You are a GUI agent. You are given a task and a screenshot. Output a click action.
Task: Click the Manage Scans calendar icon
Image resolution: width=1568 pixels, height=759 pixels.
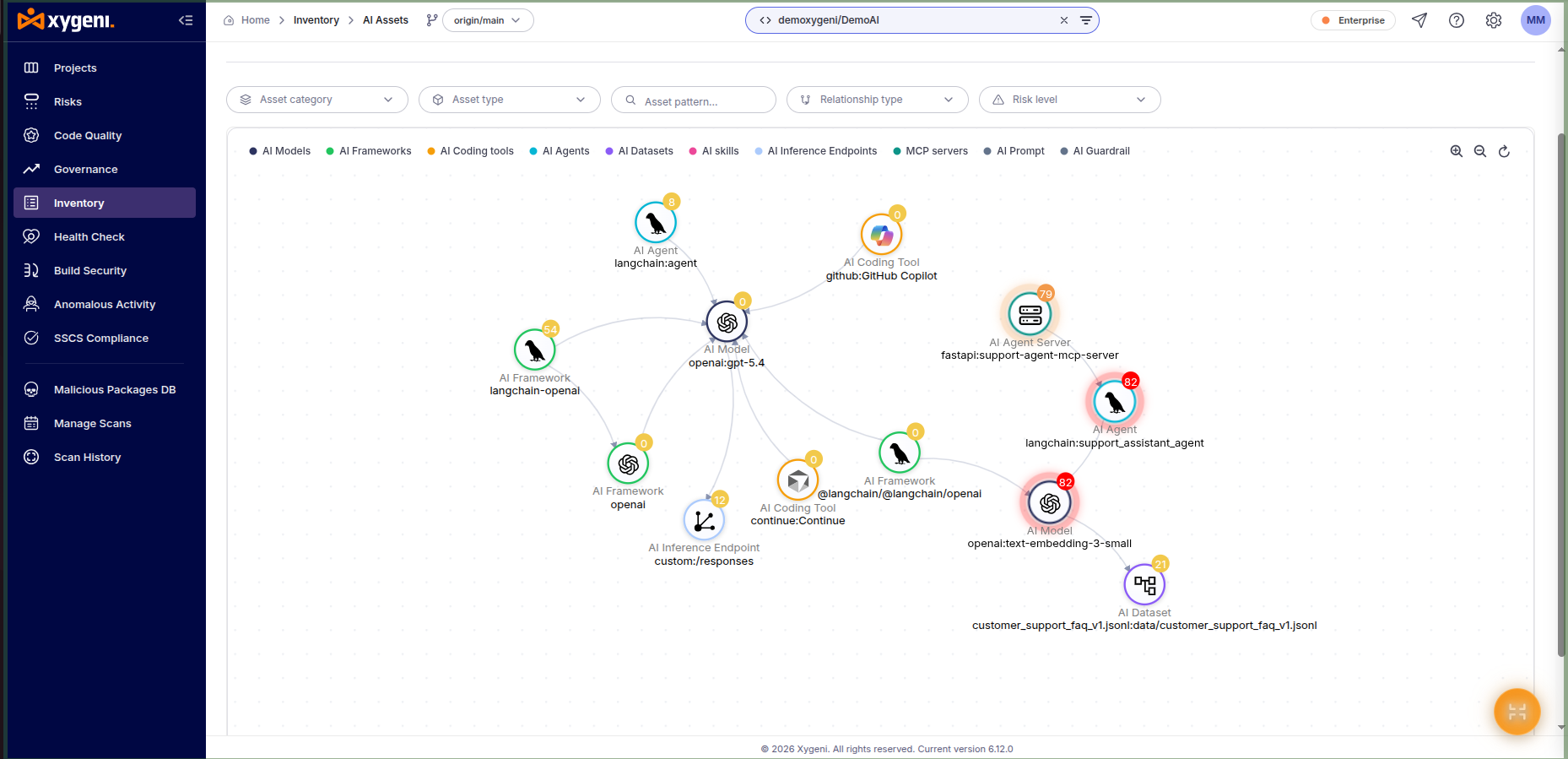pyautogui.click(x=31, y=423)
